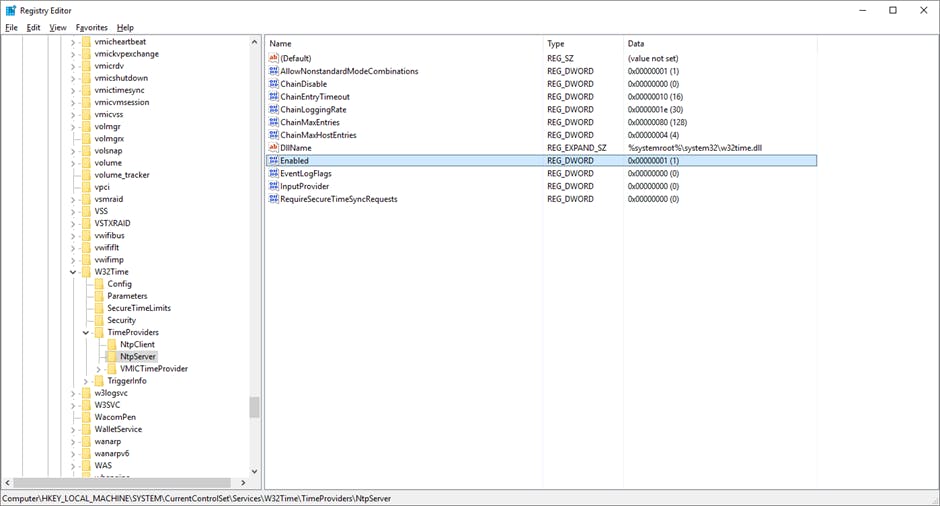Click the tree pane vertical scrollbar thumb
Screen dimensions: 940x506
point(254,406)
